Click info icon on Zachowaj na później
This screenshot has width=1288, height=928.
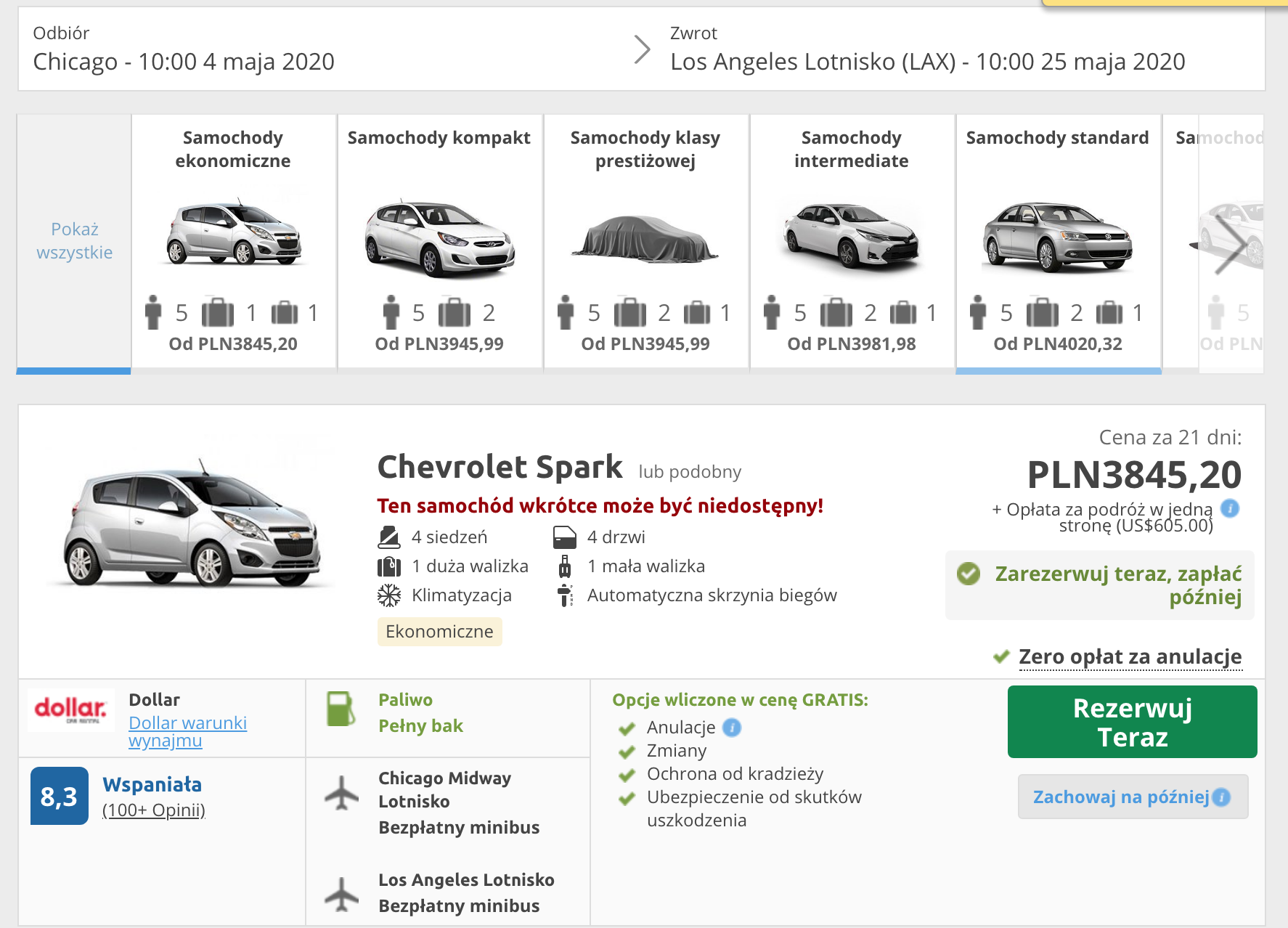1222,797
